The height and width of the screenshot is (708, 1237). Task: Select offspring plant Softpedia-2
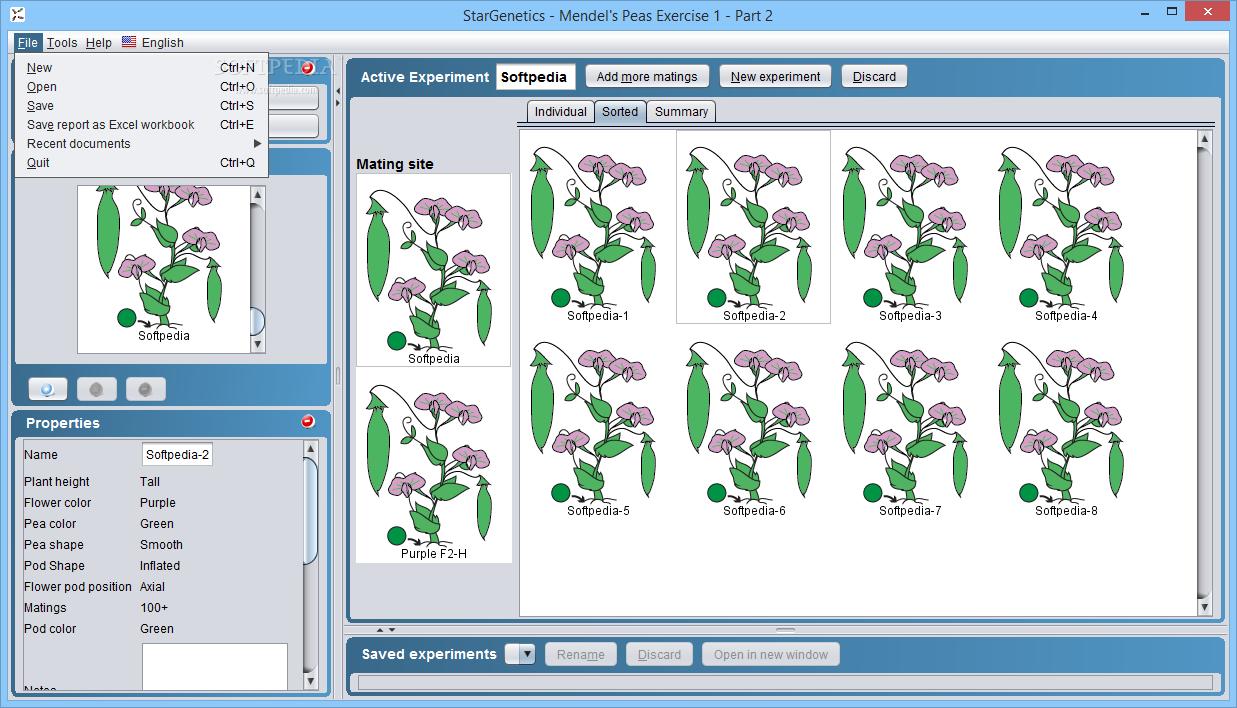753,227
